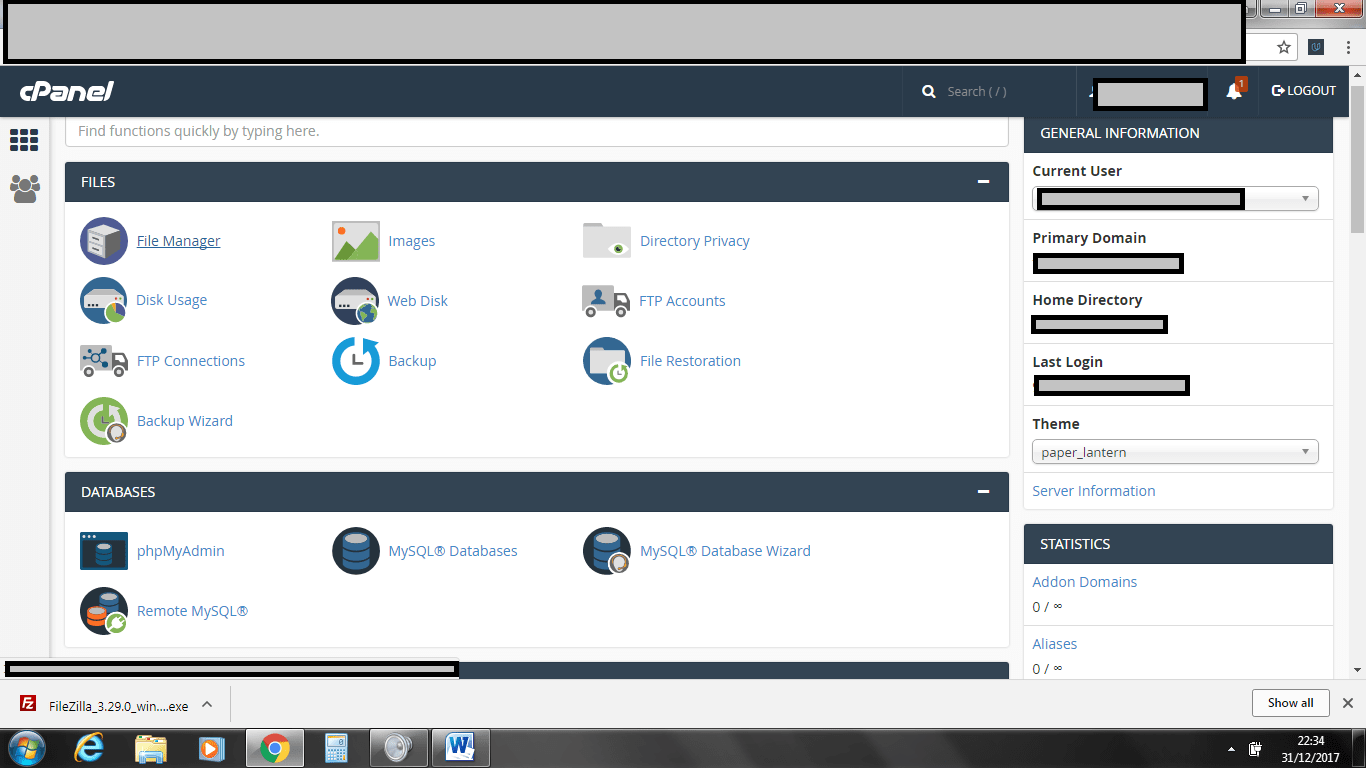The image size is (1366, 768).
Task: Click the Addon Domains link
Action: [1084, 582]
